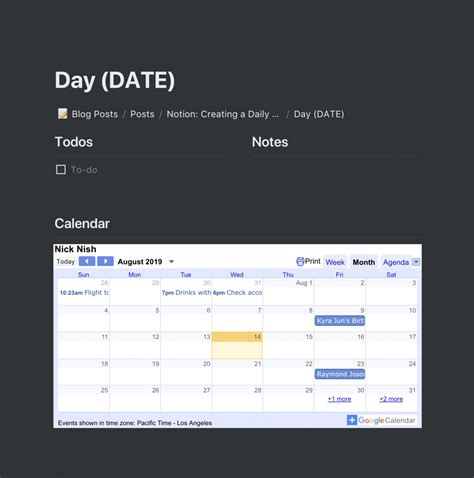The height and width of the screenshot is (478, 474).
Task: Select the highlighted day 14 cell
Action: tap(237, 345)
